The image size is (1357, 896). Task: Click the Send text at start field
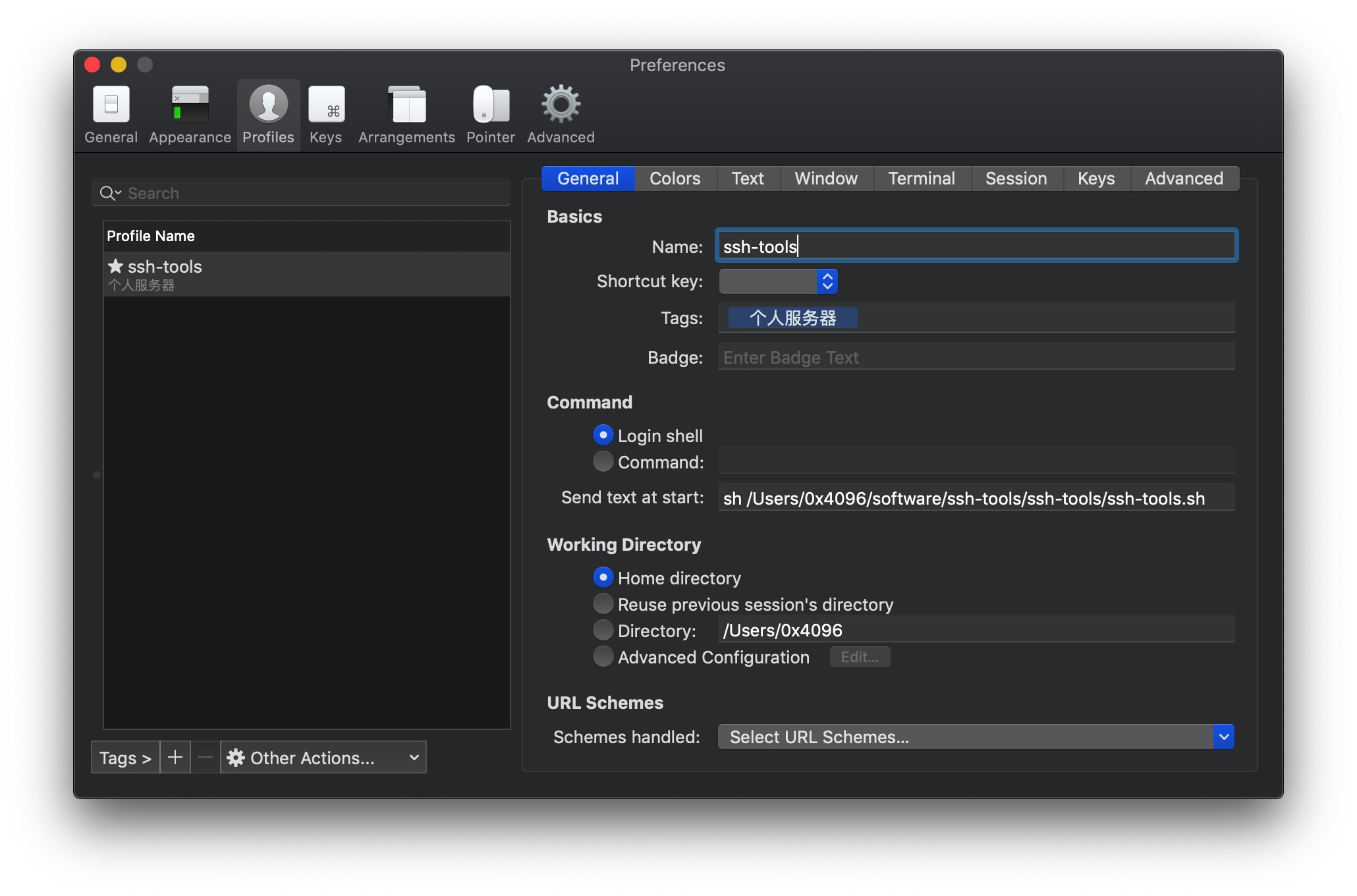(x=976, y=498)
